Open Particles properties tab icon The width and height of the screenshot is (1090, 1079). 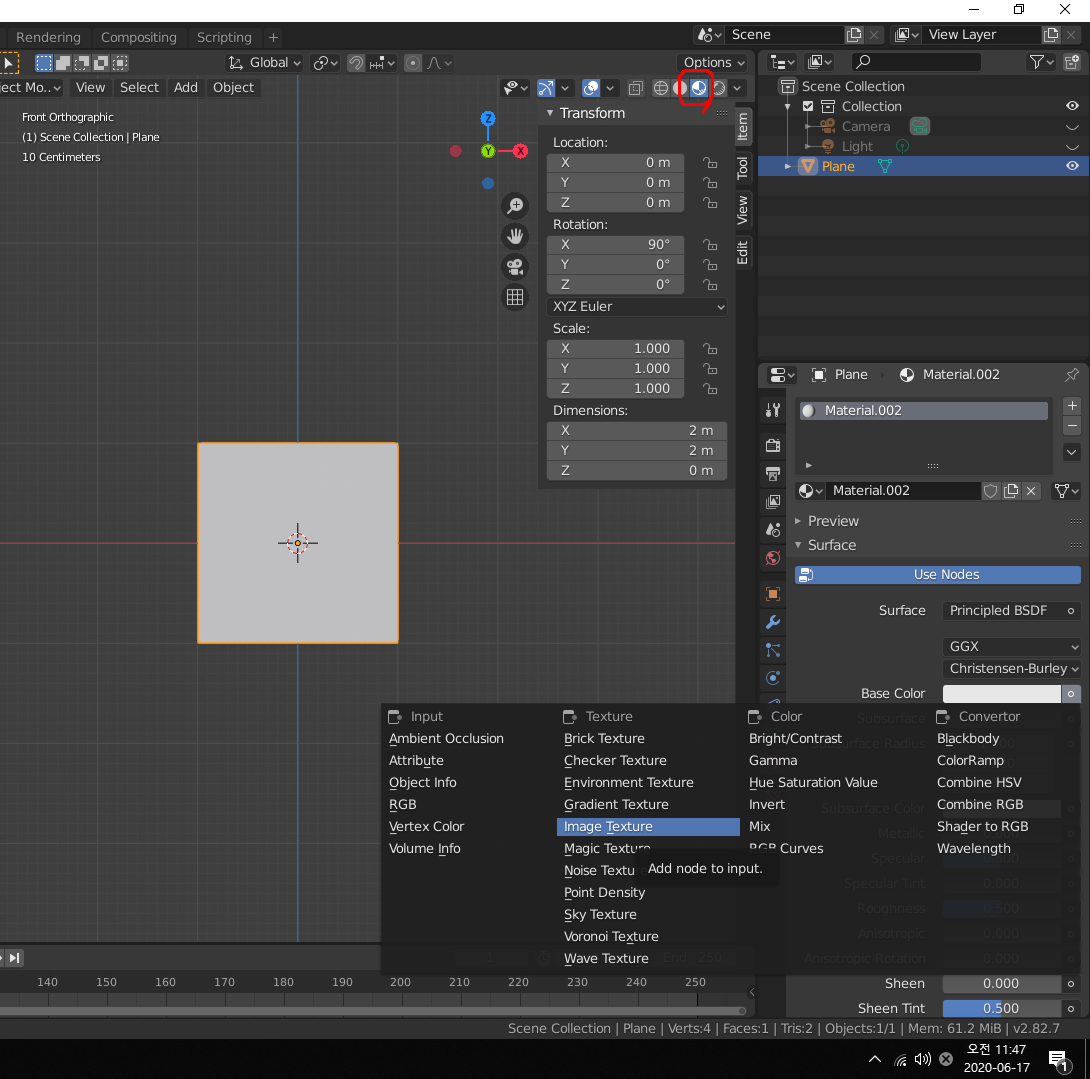coord(773,650)
